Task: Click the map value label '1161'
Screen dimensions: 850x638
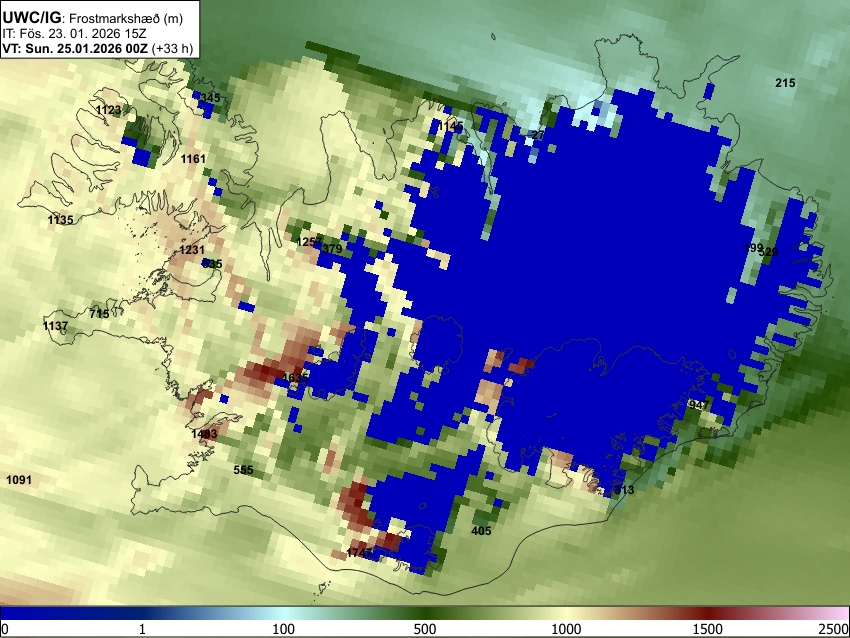Action: point(193,159)
